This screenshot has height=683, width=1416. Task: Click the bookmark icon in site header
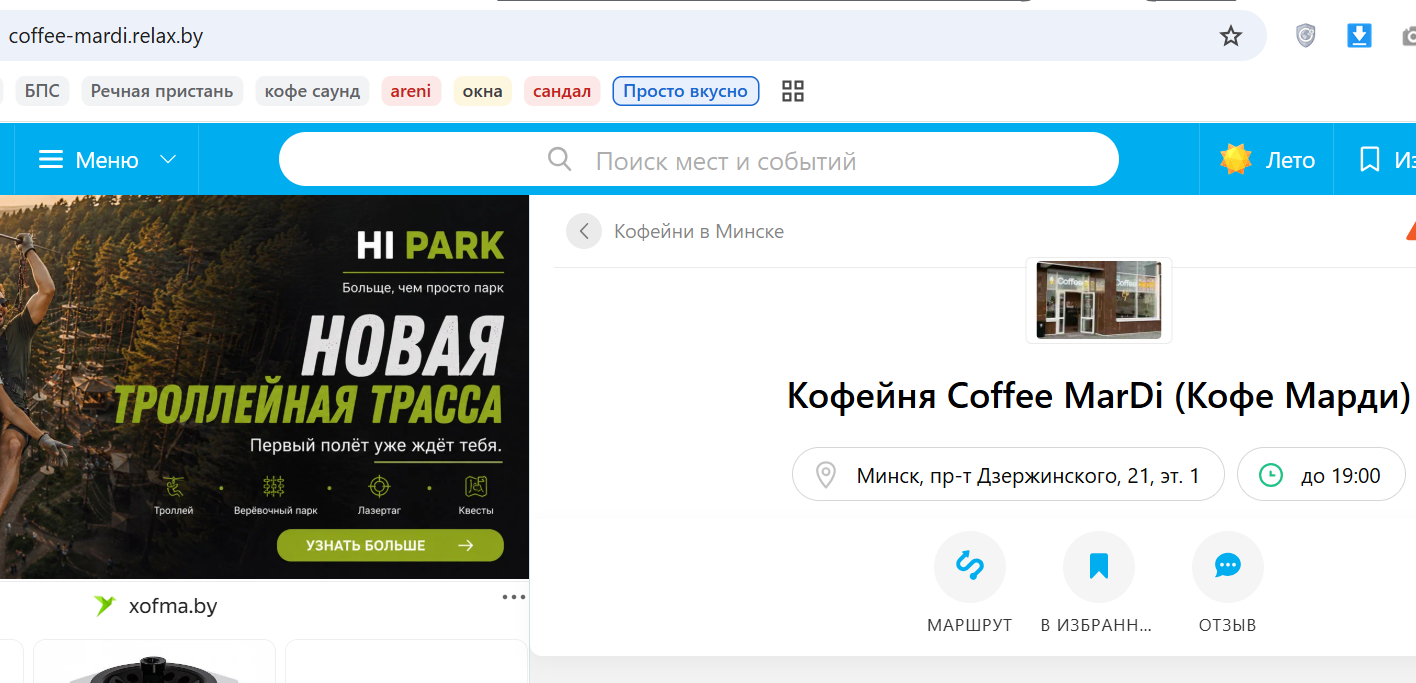tap(1370, 160)
